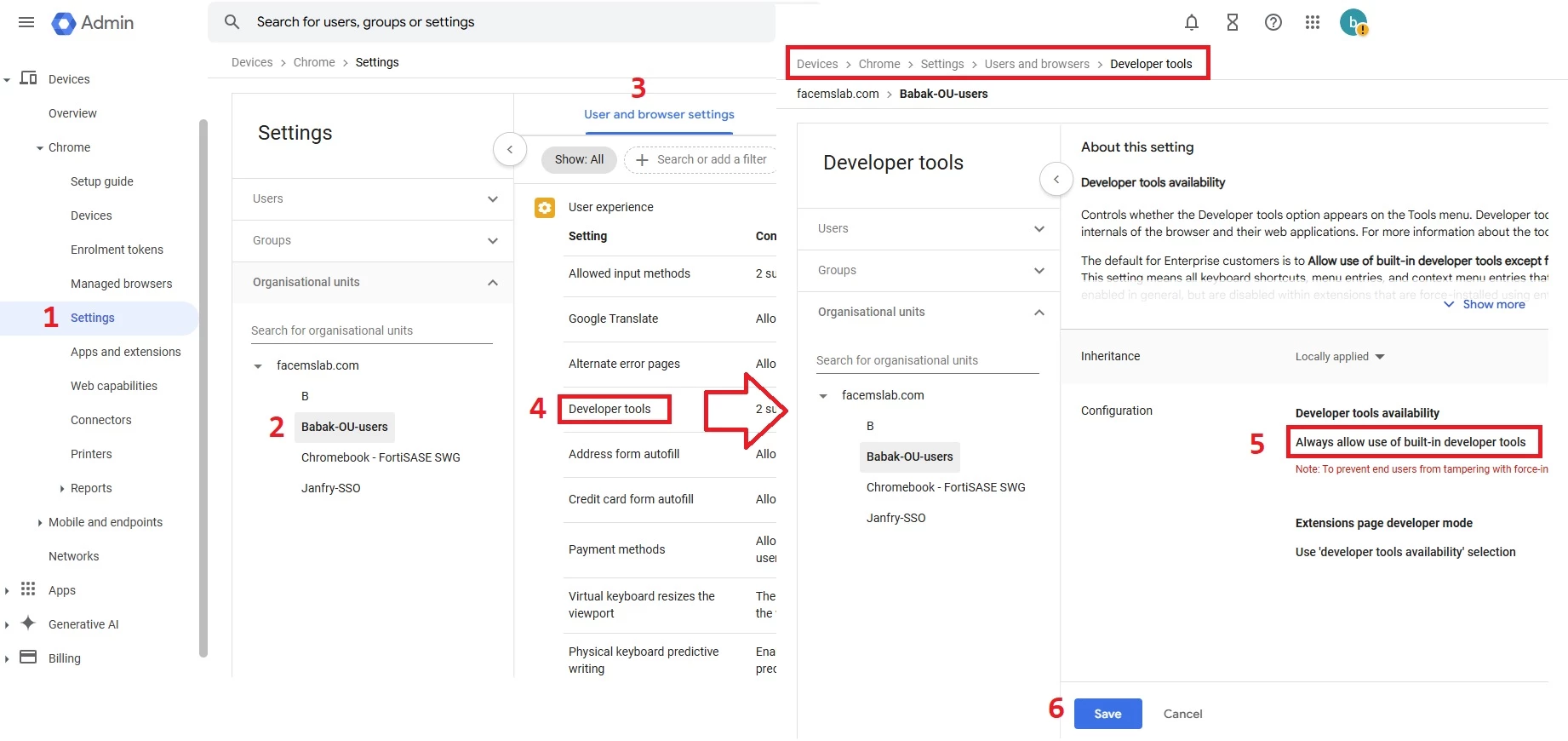Open the hamburger main menu
Image resolution: width=1568 pixels, height=741 pixels.
pyautogui.click(x=26, y=22)
